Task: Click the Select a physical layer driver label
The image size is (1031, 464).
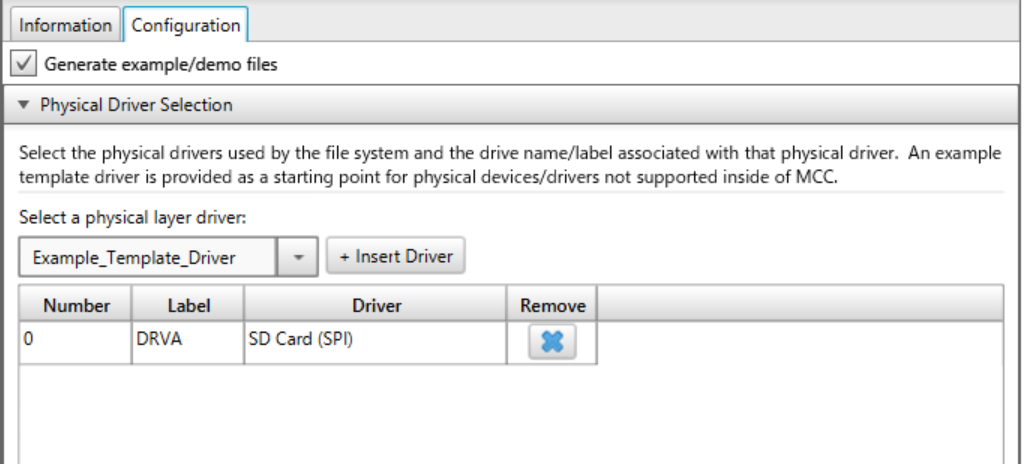Action: click(x=132, y=218)
